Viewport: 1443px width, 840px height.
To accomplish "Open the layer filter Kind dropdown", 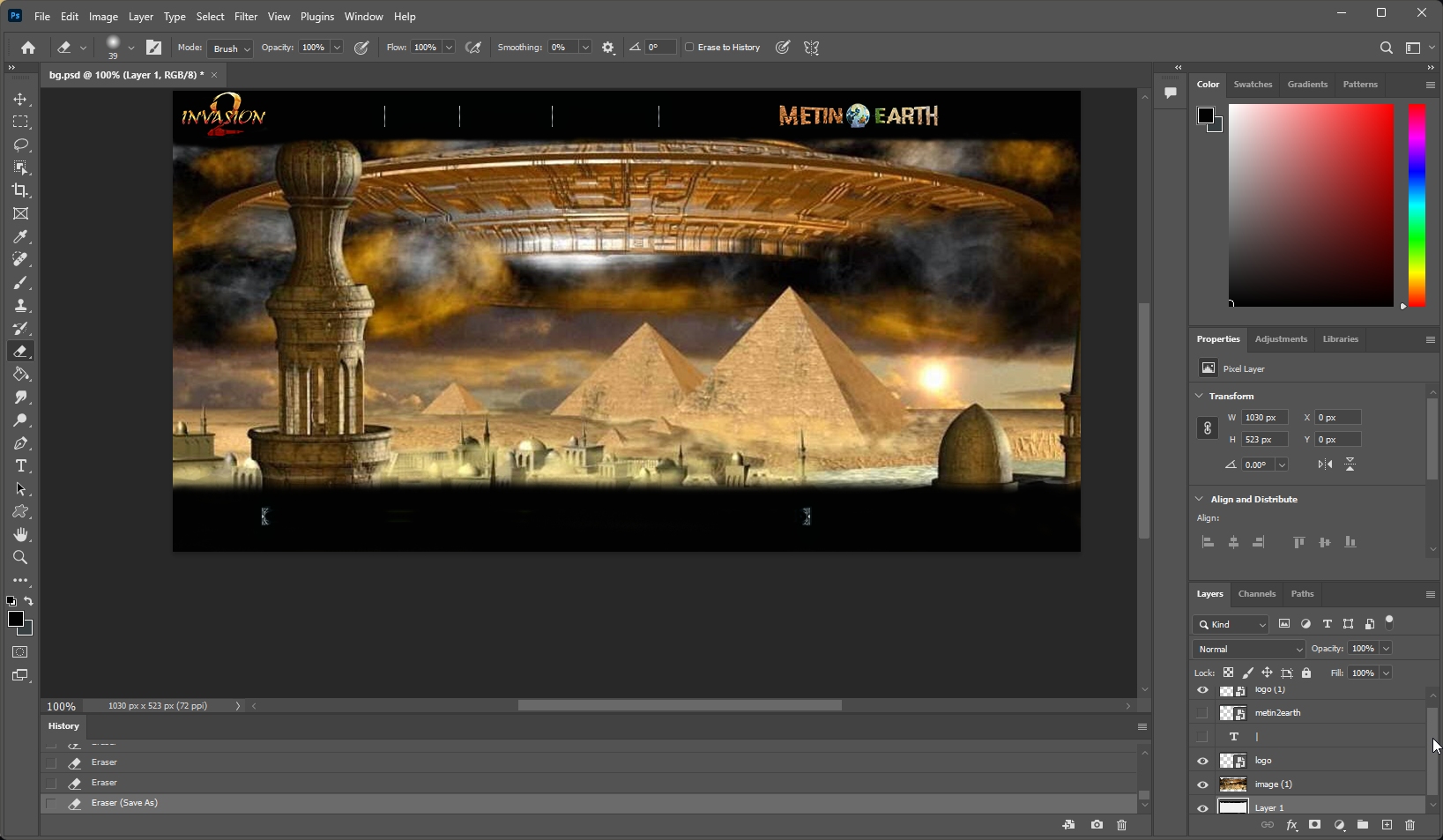I will pyautogui.click(x=1231, y=624).
